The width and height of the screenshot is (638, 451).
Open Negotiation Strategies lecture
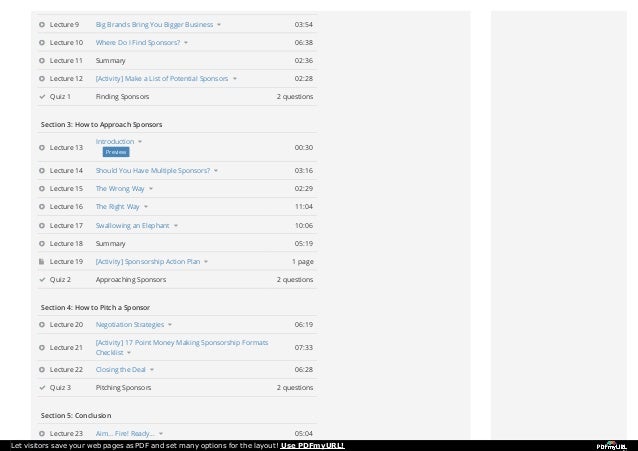(130, 325)
